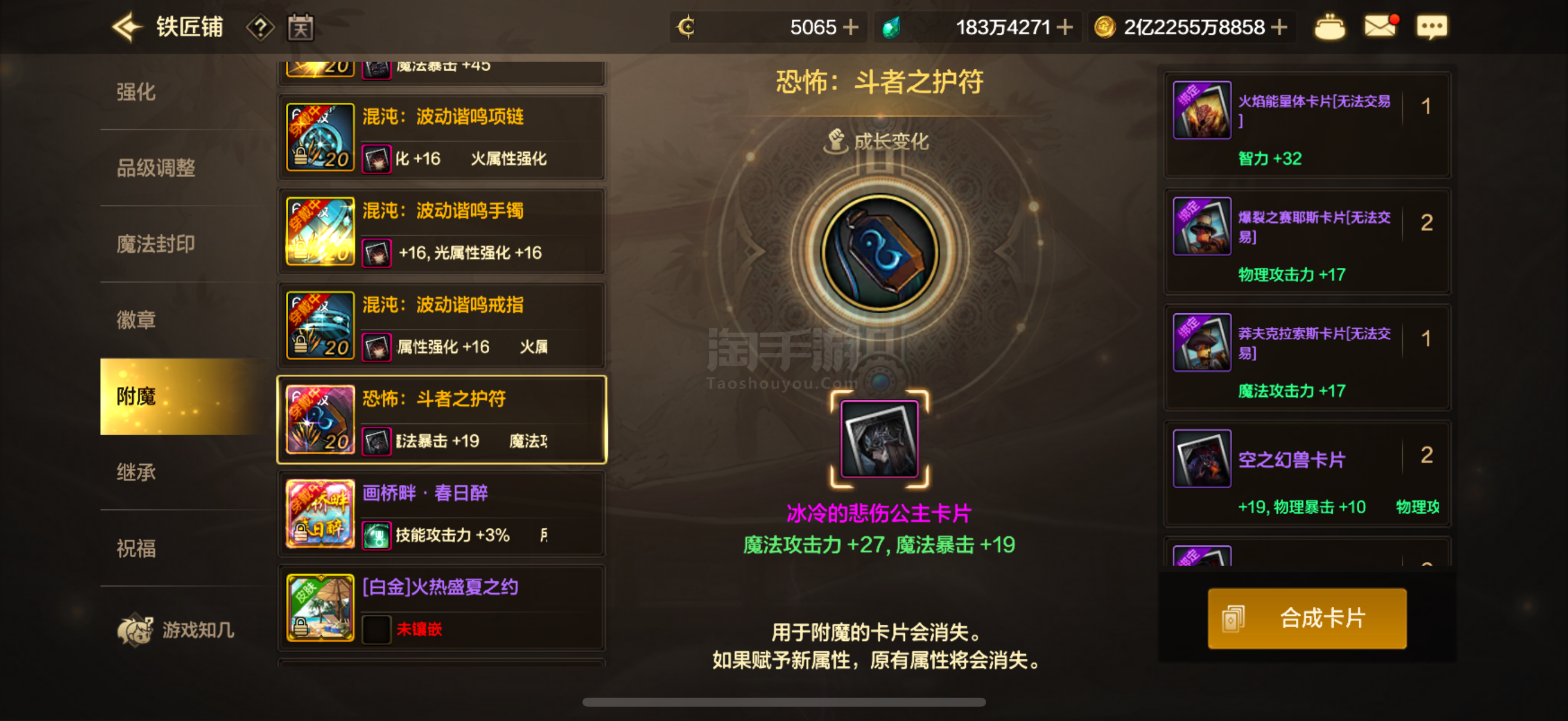The width and height of the screenshot is (1568, 721).
Task: Select 画桥畔·春日醉 equipment item
Action: pos(442,514)
